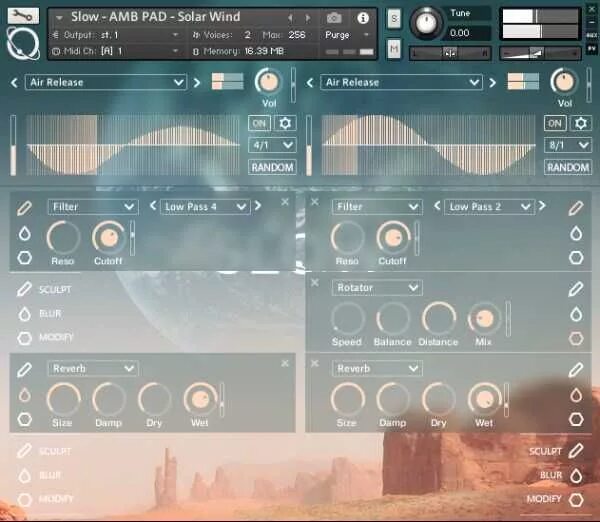The height and width of the screenshot is (522, 600).
Task: Remove the left Reverb module with X
Action: point(285,363)
